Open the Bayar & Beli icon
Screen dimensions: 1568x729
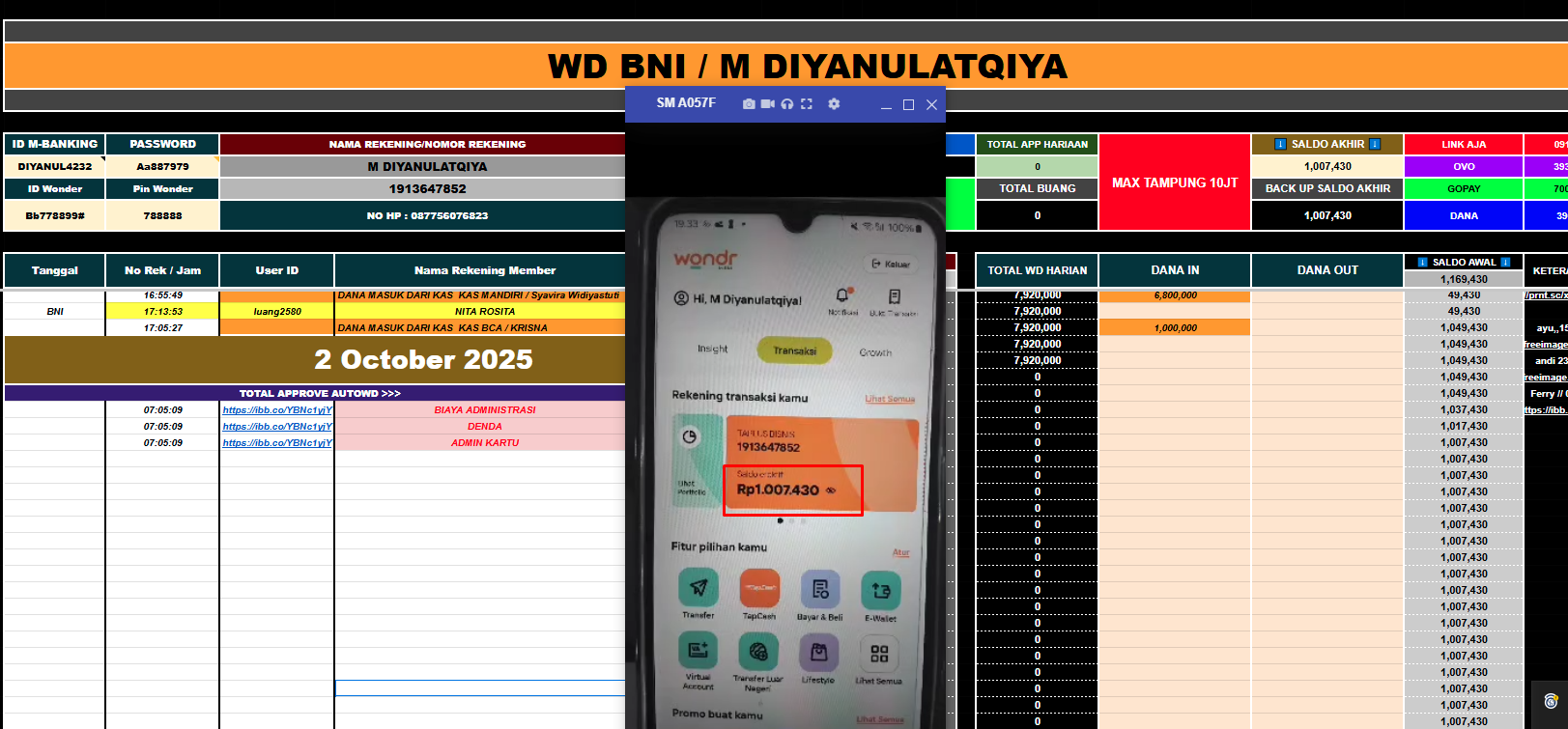pos(820,589)
